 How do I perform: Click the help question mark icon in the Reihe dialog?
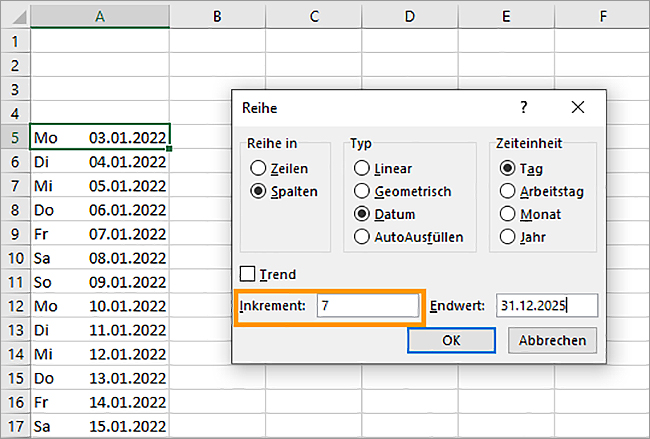point(524,106)
